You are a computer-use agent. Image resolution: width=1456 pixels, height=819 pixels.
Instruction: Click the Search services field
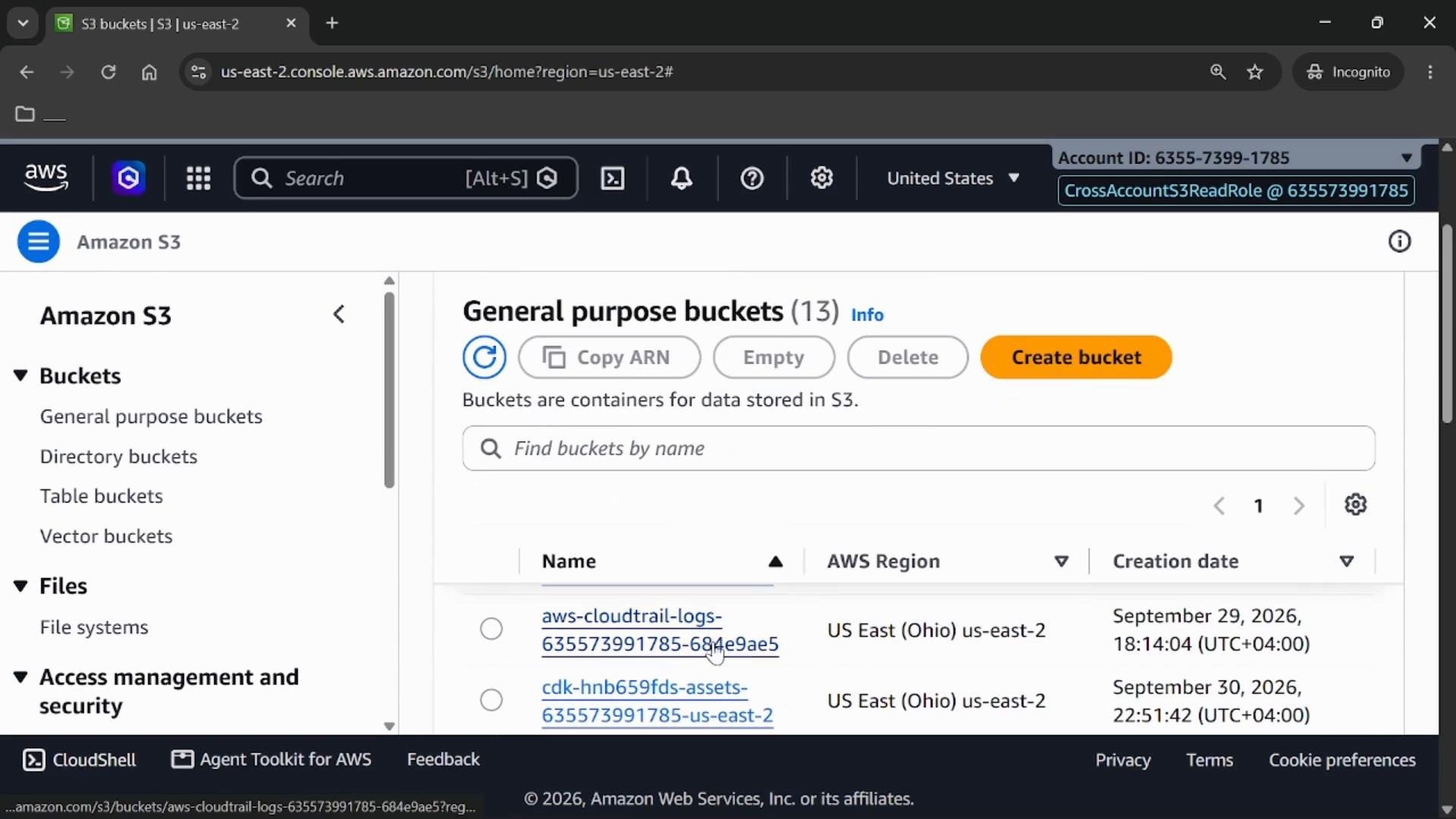pyautogui.click(x=406, y=178)
